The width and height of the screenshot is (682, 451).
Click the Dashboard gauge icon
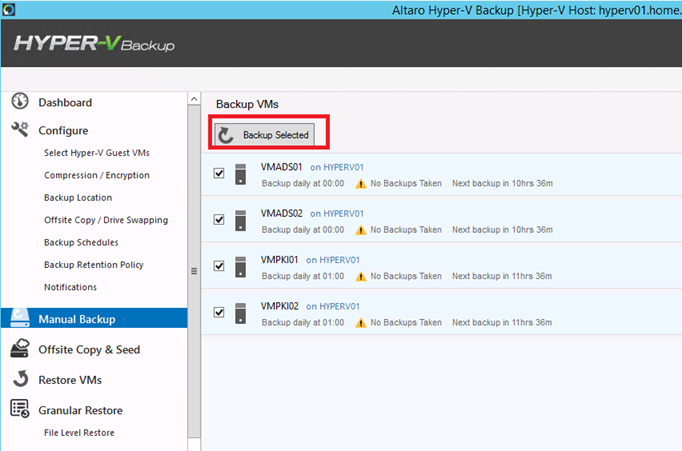point(20,101)
